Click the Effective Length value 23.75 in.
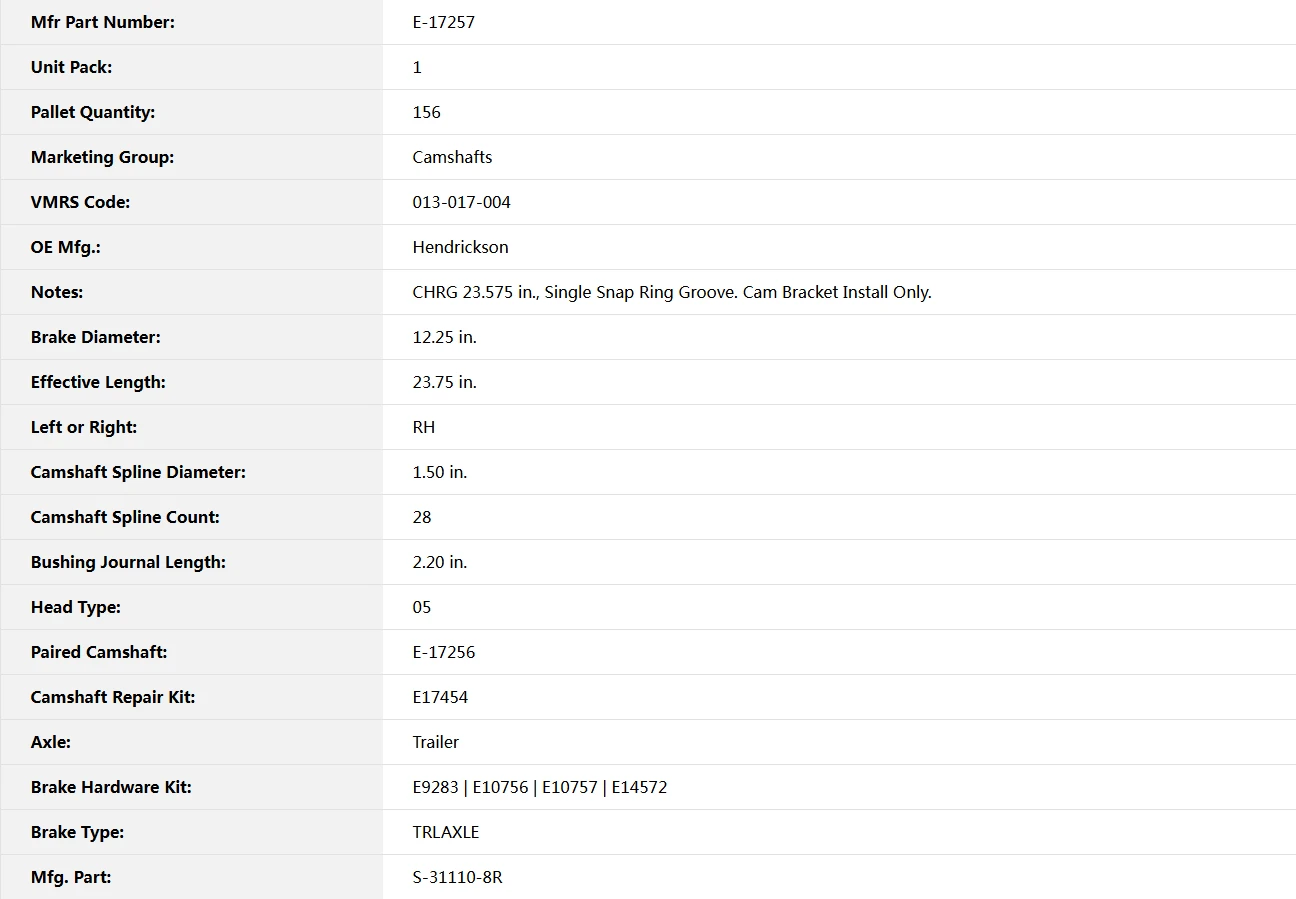This screenshot has width=1296, height=899. point(444,382)
